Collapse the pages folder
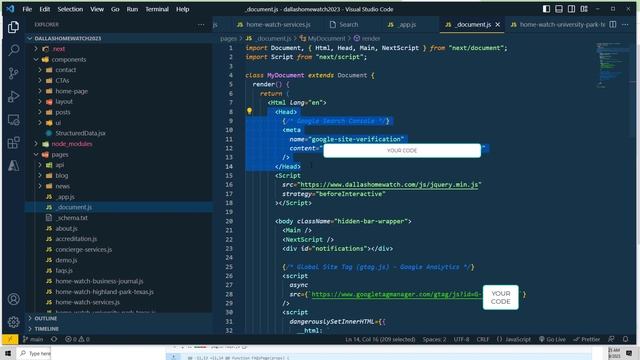640x360 pixels. [36, 154]
